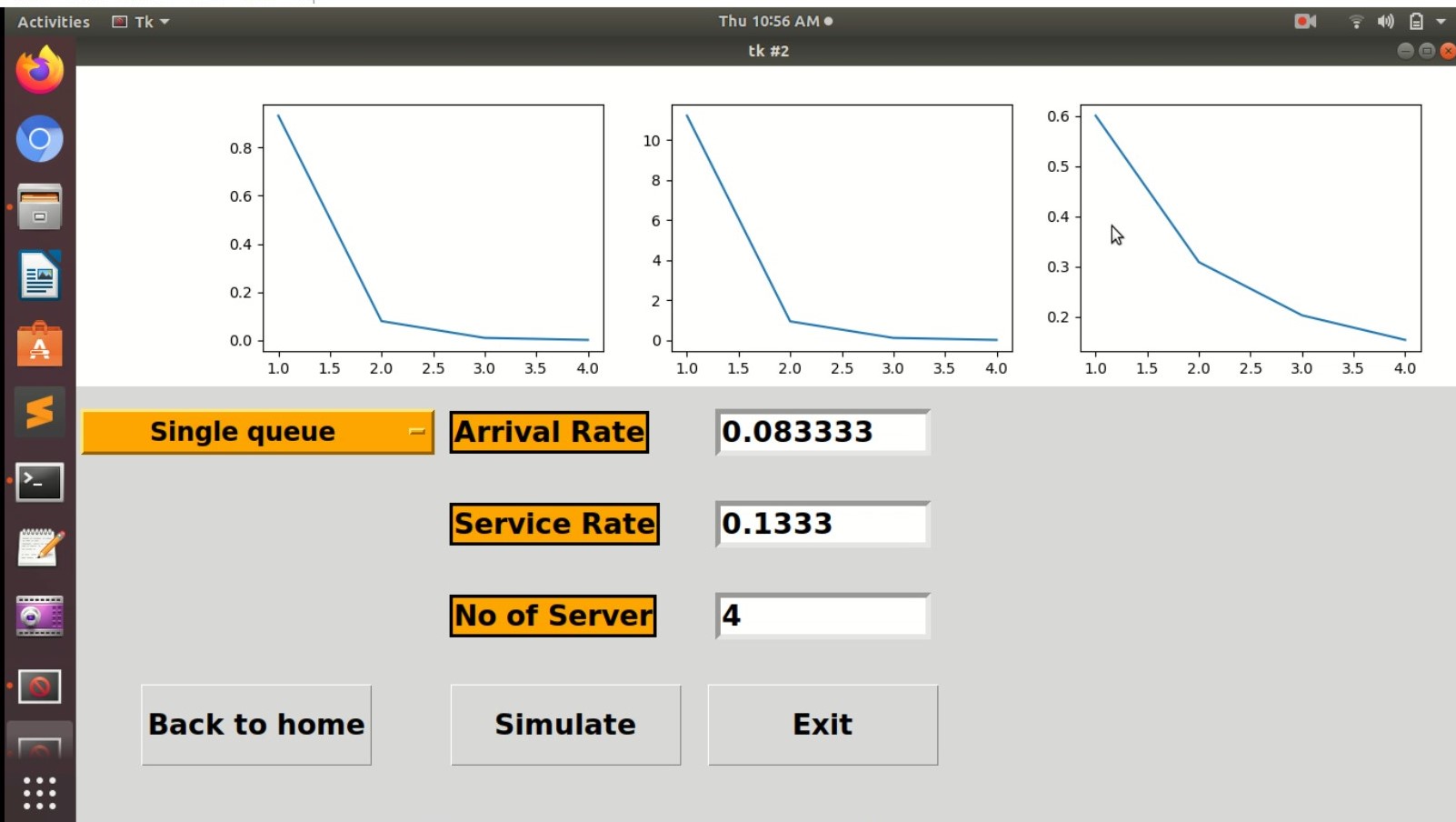
Task: Open the Terminal from the dock
Action: point(39,481)
